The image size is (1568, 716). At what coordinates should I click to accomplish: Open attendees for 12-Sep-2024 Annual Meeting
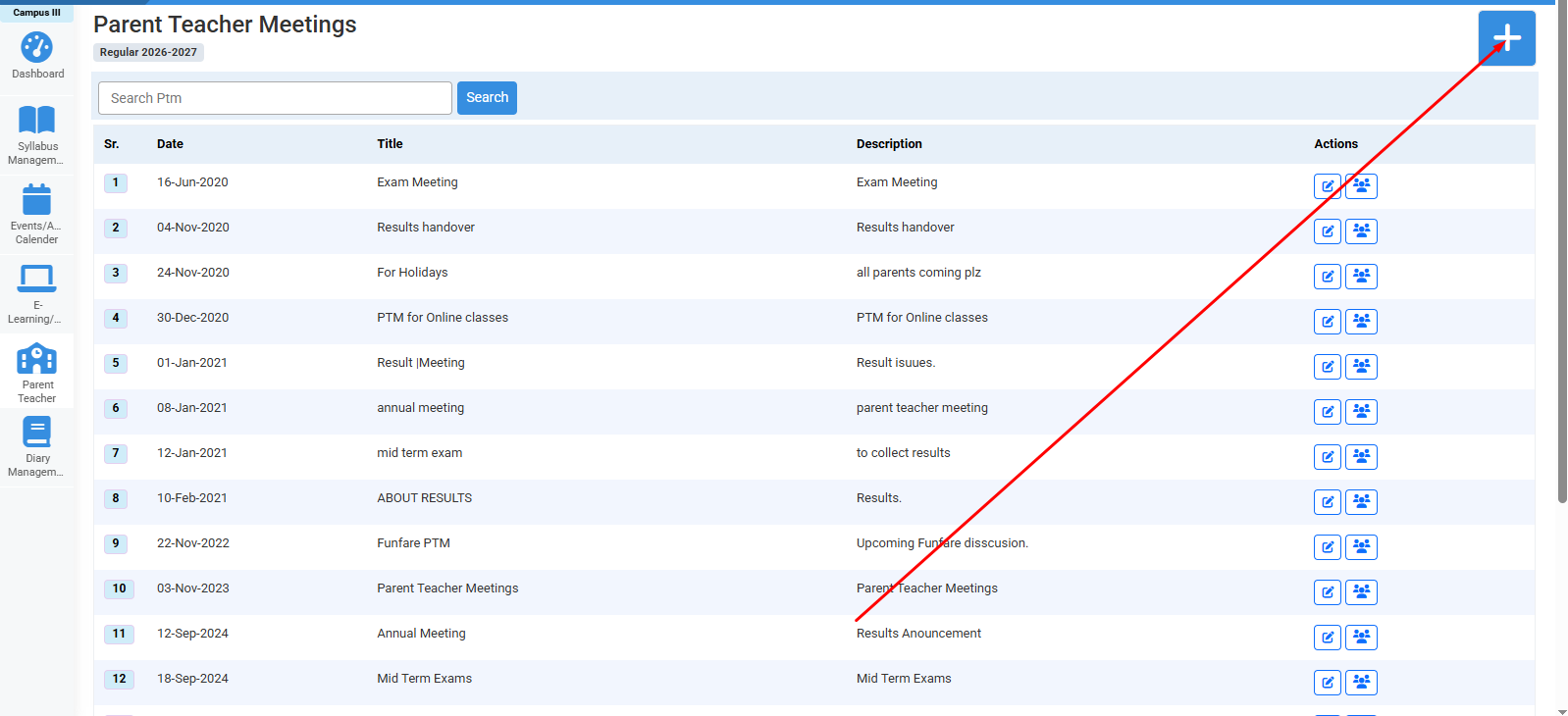tap(1361, 638)
